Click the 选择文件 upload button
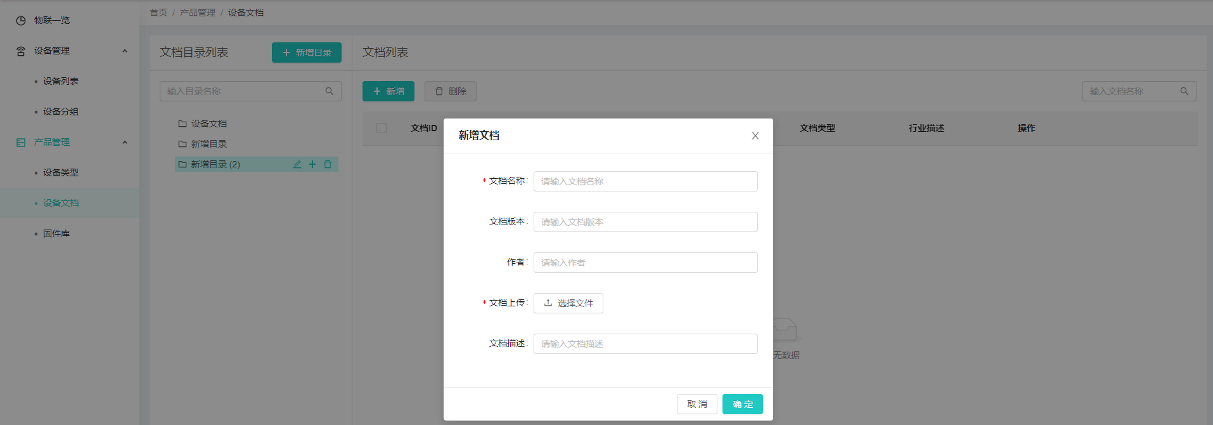The height and width of the screenshot is (425, 1213). coord(568,303)
